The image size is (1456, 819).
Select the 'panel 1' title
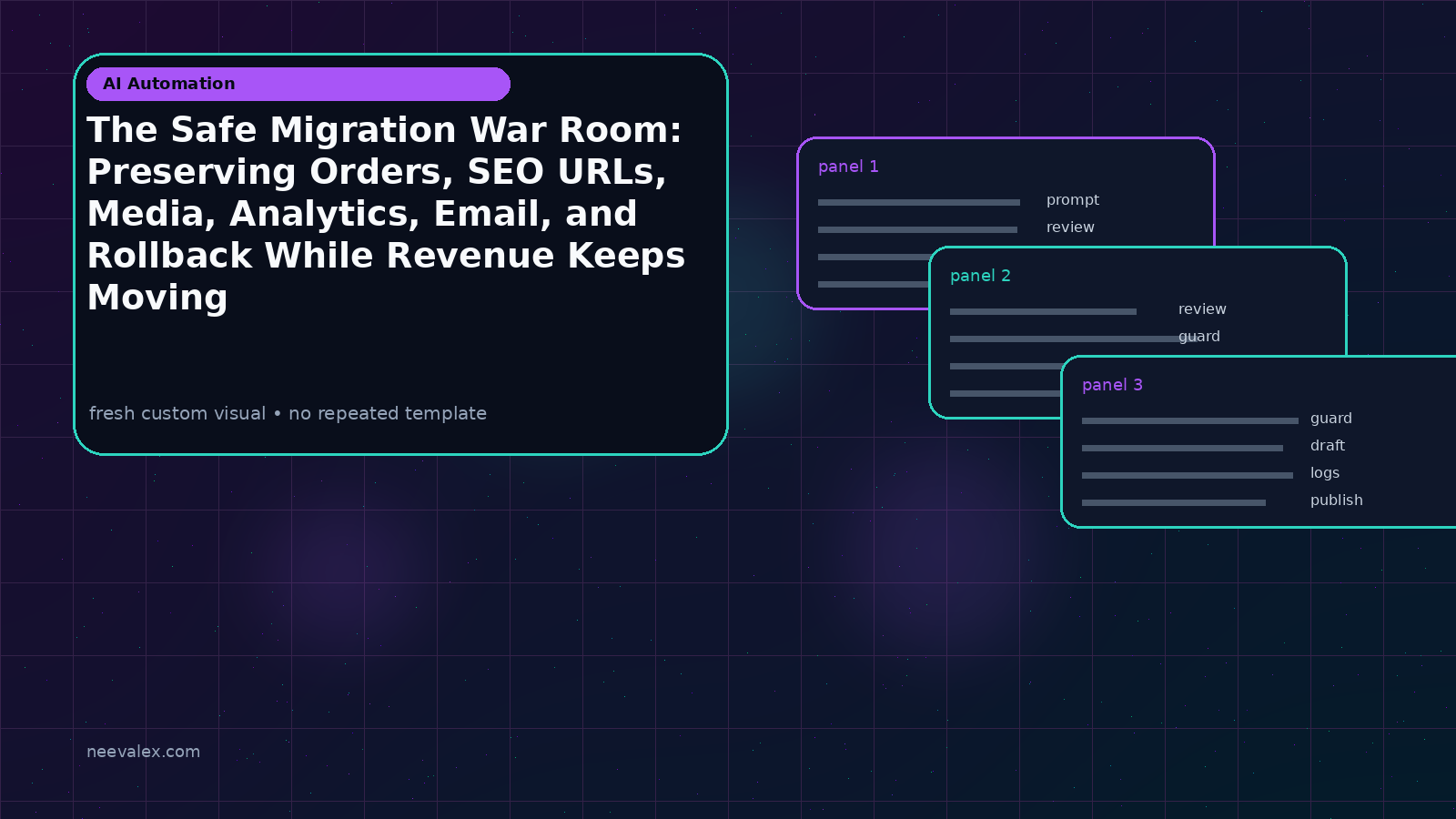coord(848,167)
